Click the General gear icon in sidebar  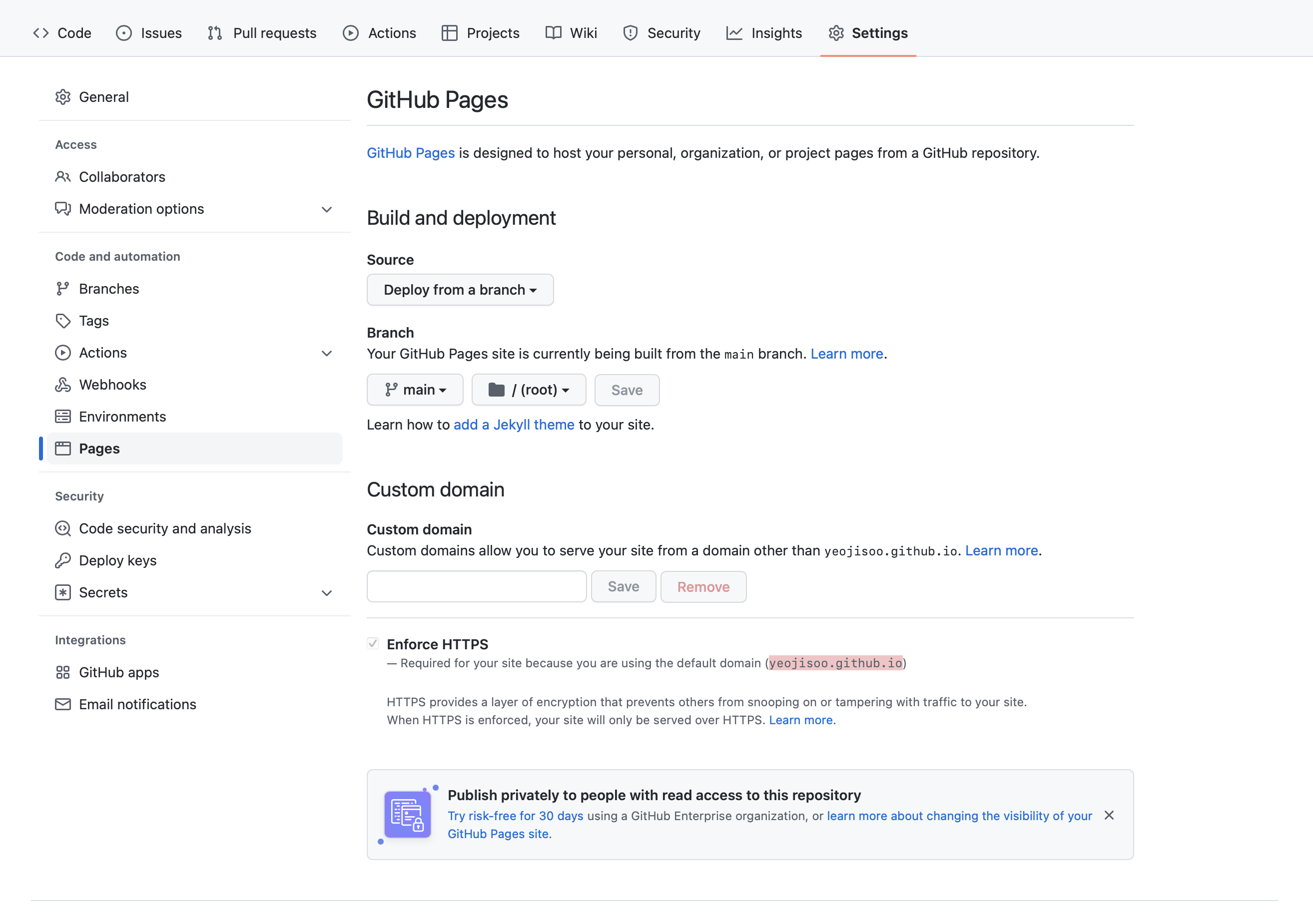(63, 97)
